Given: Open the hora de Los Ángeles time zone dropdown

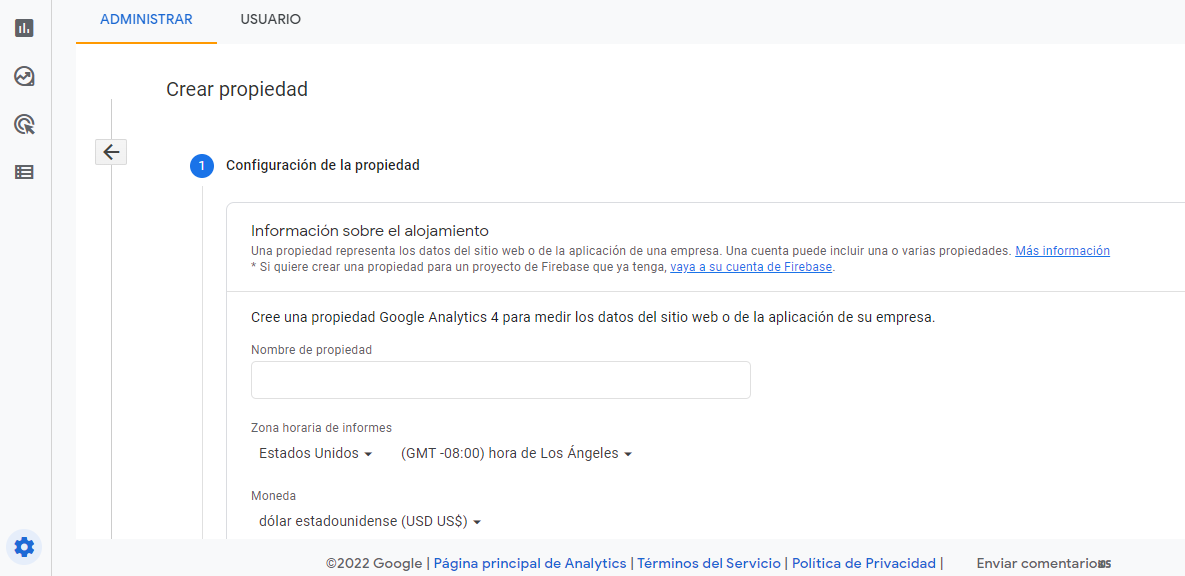Looking at the screenshot, I should pyautogui.click(x=516, y=454).
